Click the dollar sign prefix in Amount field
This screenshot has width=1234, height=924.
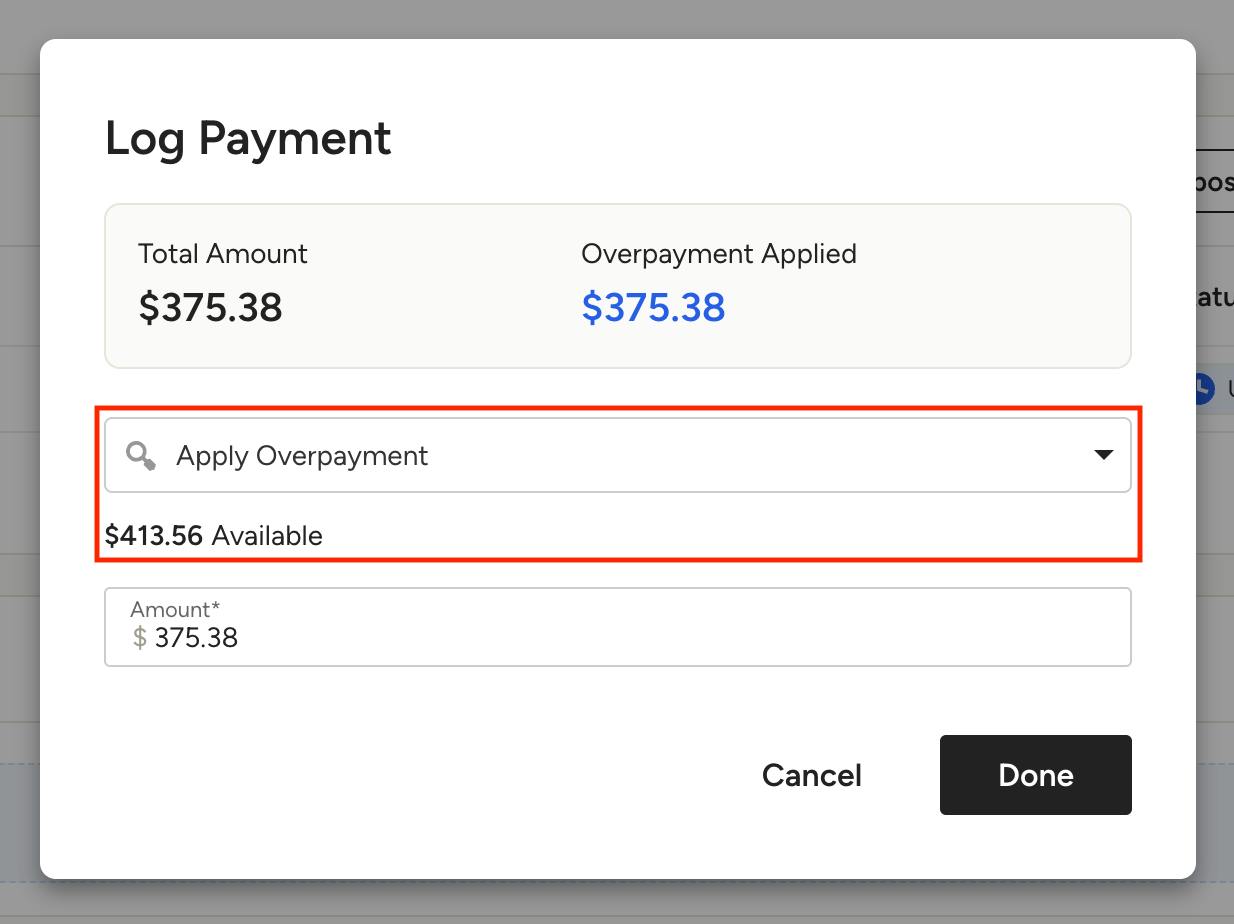[140, 638]
